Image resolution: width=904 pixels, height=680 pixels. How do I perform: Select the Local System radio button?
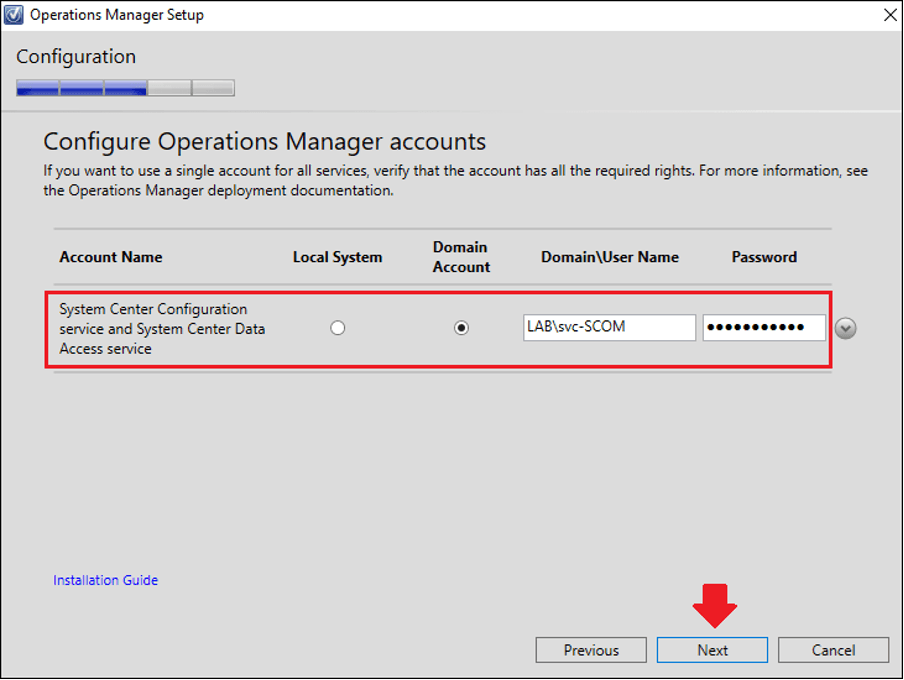coord(337,327)
